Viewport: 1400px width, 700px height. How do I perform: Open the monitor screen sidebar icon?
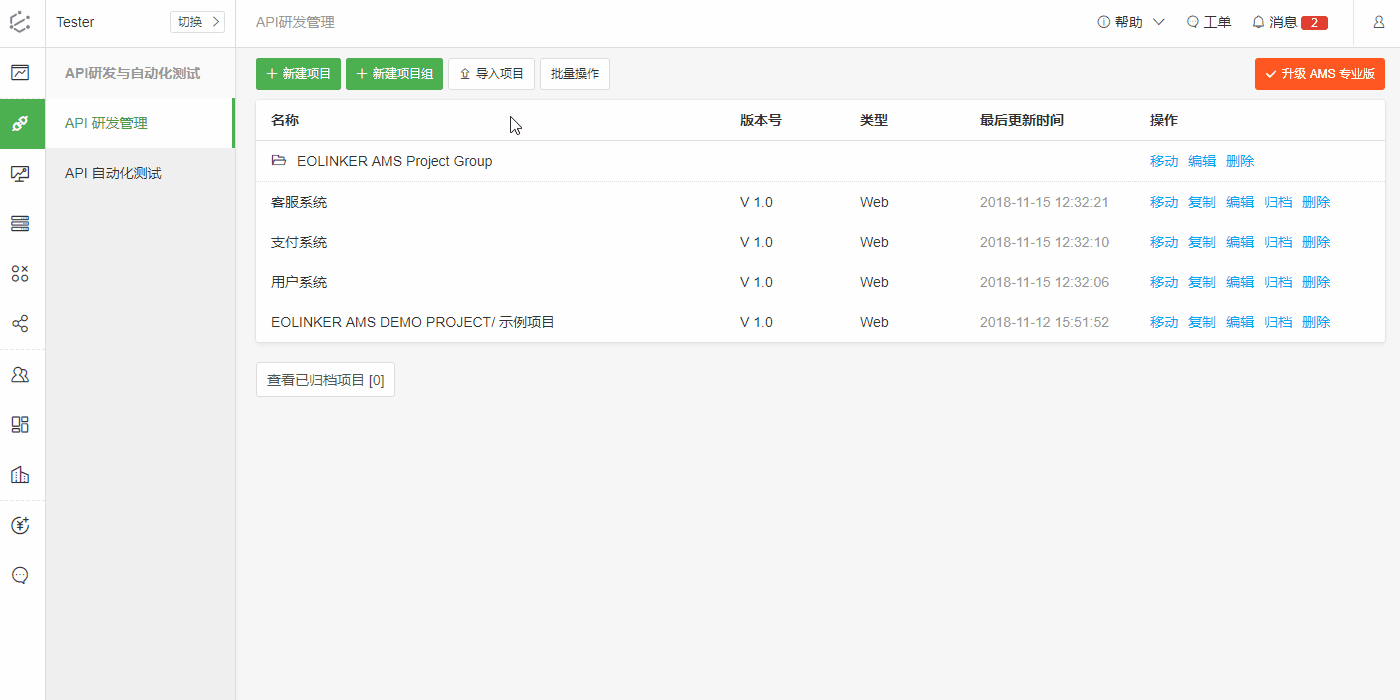click(x=20, y=174)
